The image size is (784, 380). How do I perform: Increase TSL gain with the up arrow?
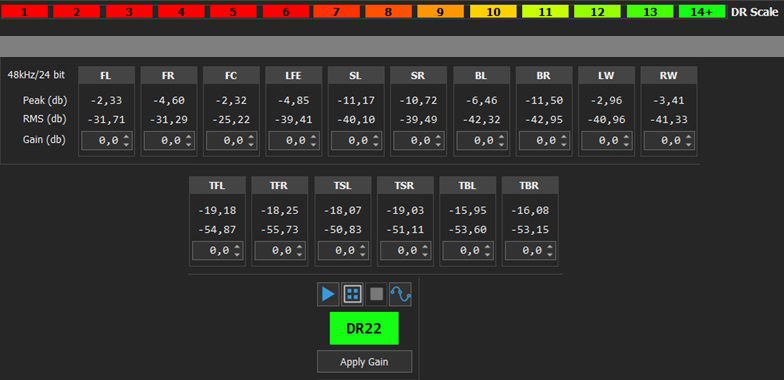click(362, 246)
